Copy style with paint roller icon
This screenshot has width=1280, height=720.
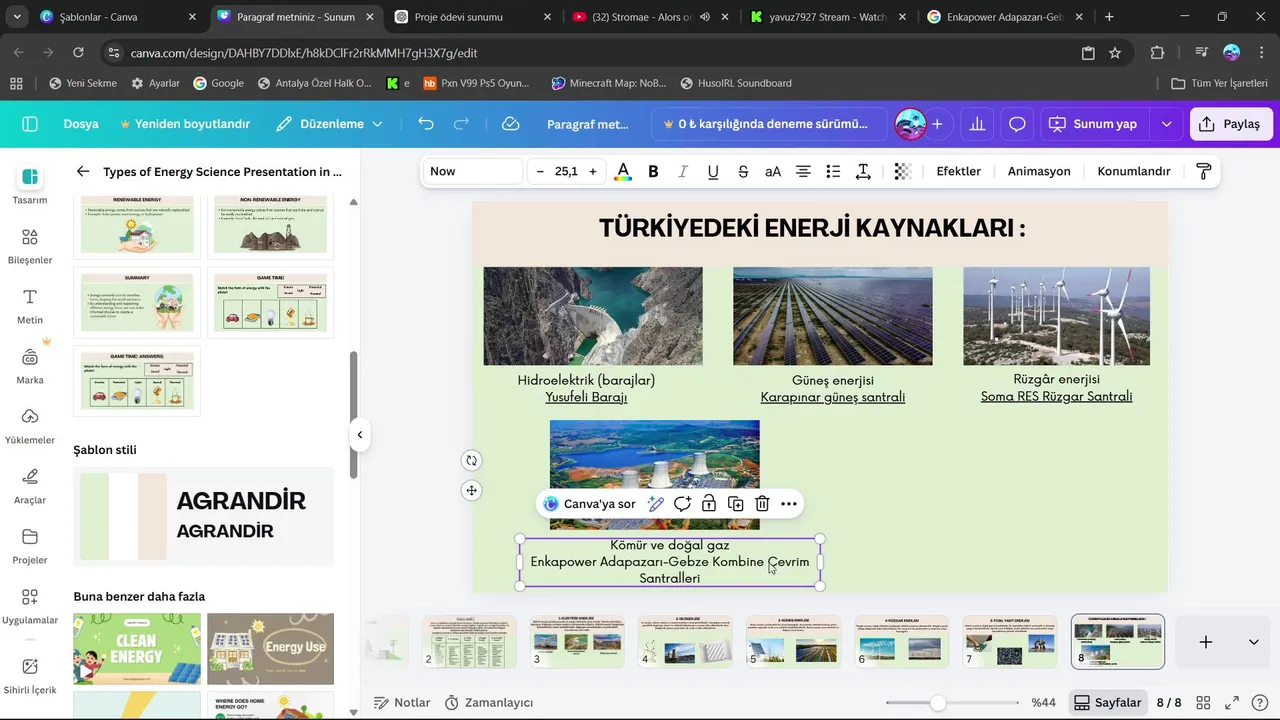coord(1203,172)
